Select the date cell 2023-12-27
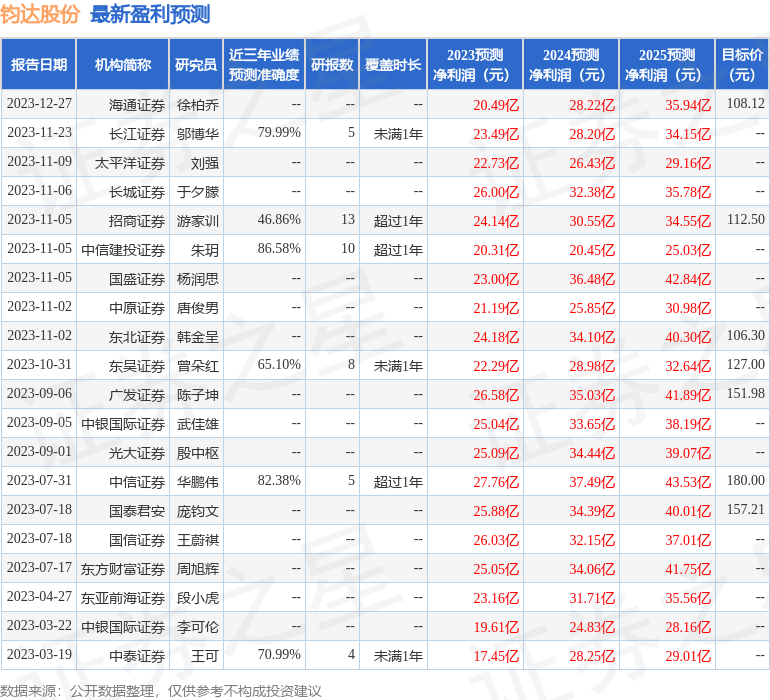Screen dimensions: 770x700 (39, 104)
